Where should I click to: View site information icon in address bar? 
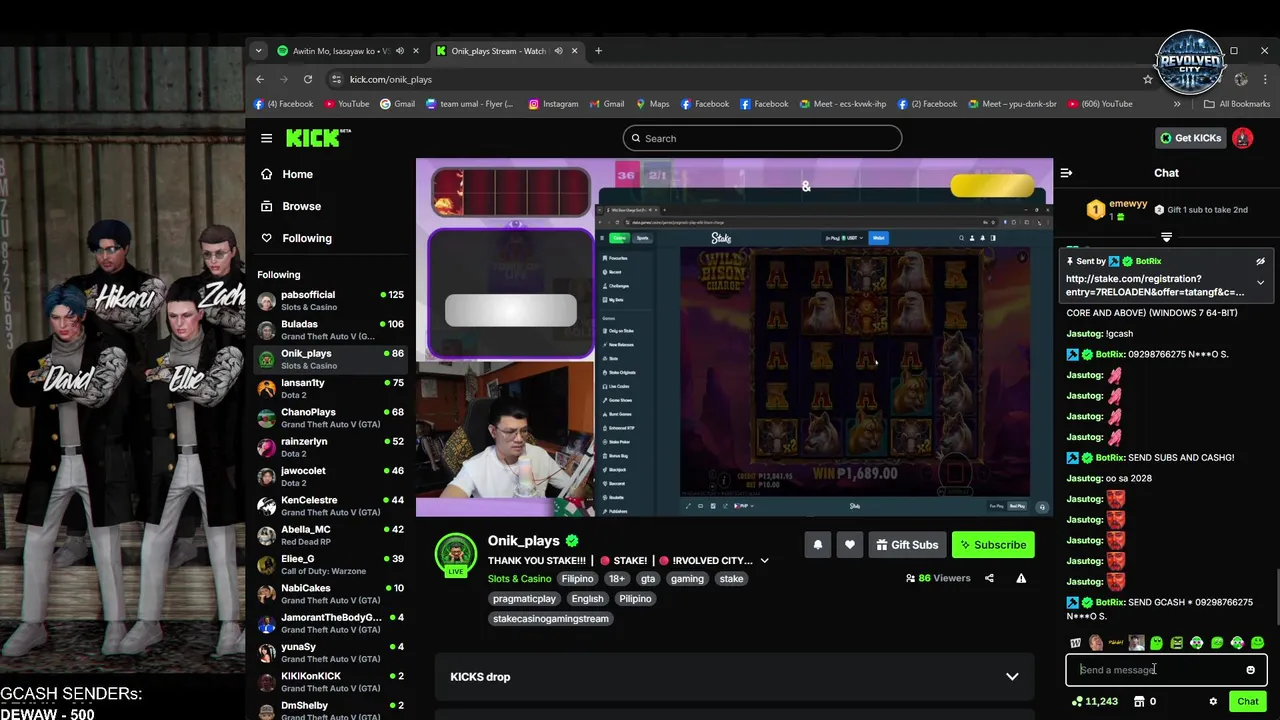point(337,79)
